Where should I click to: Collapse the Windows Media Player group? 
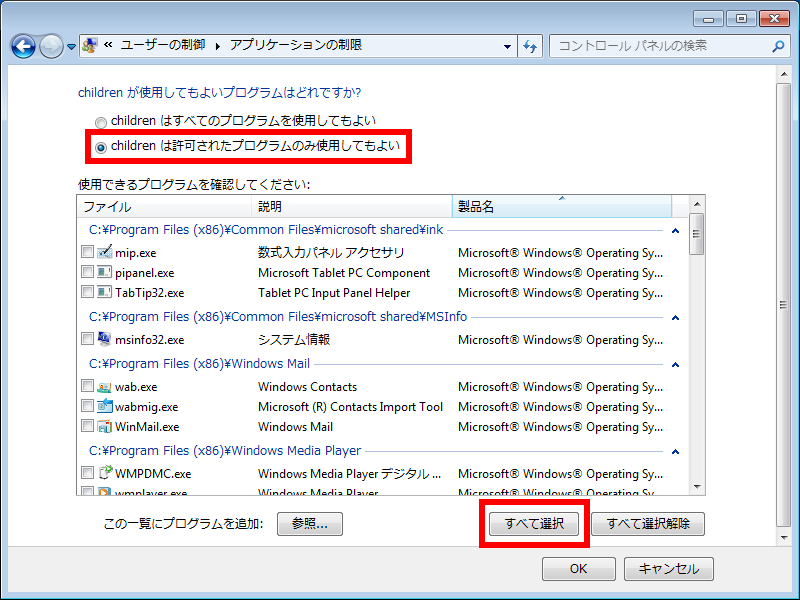[x=676, y=452]
